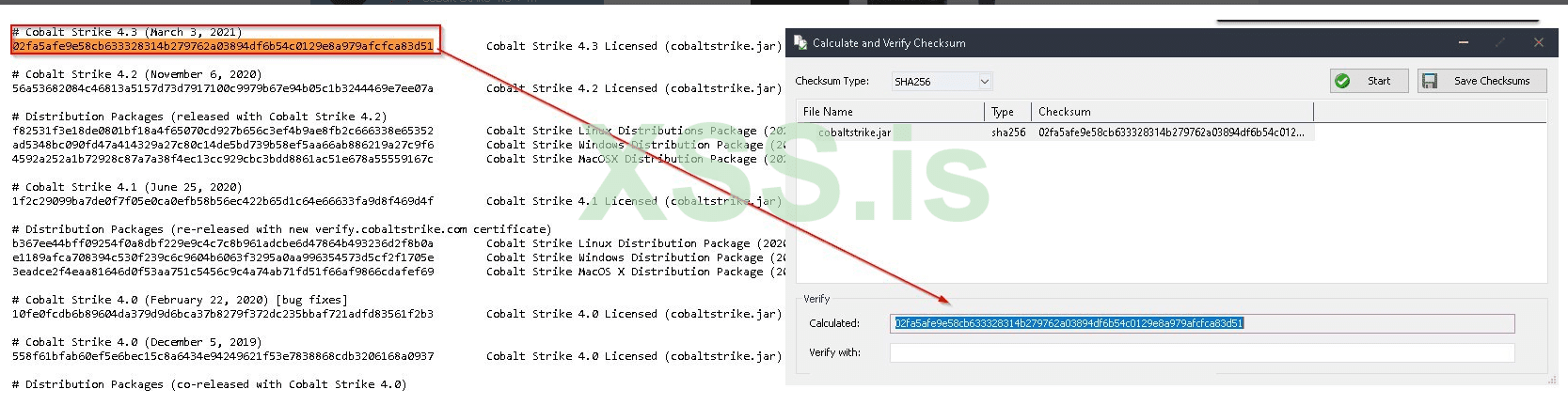Click the hash starting ad5348bc090fd47a
The width and height of the screenshot is (1568, 405).
[x=223, y=145]
